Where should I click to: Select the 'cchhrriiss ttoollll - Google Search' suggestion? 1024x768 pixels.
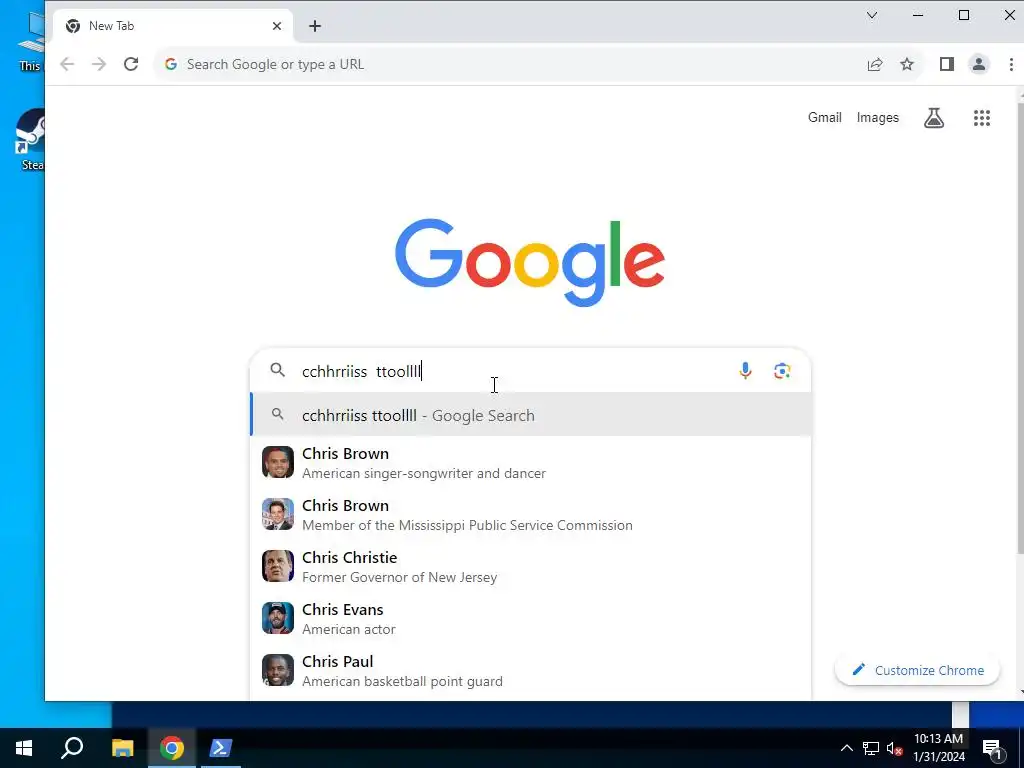point(531,415)
